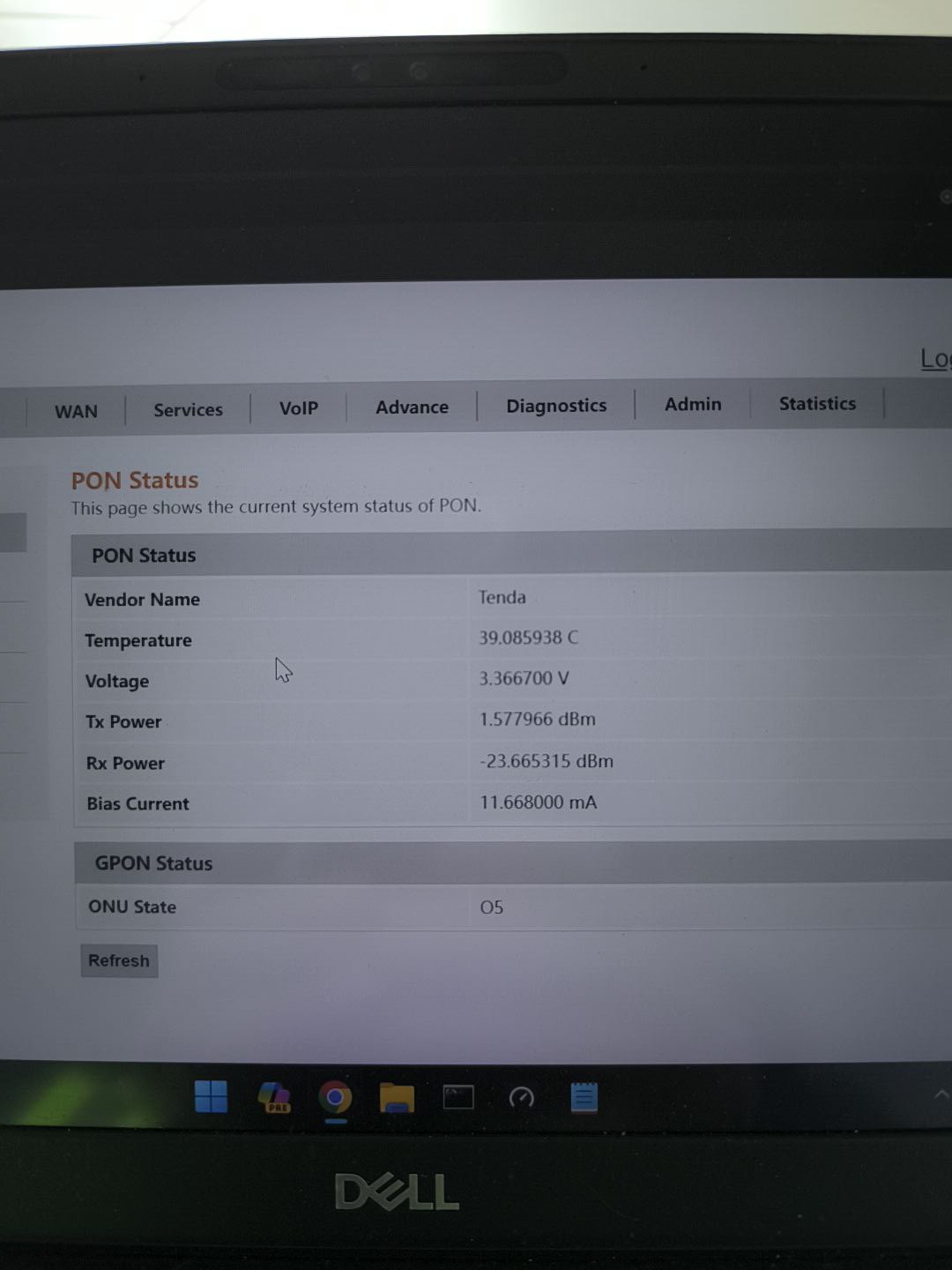Click the Logout link at top right
This screenshot has width=952, height=1270.
[x=934, y=358]
